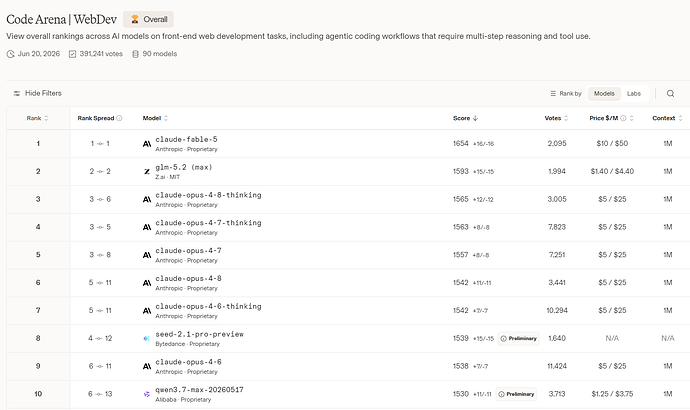This screenshot has width=690, height=410.
Task: Sort by the Rank column
Action: (x=37, y=118)
